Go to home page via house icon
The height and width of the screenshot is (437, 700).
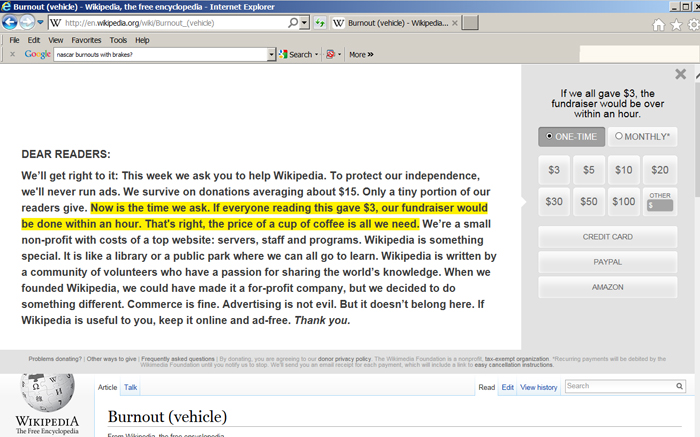[658, 25]
